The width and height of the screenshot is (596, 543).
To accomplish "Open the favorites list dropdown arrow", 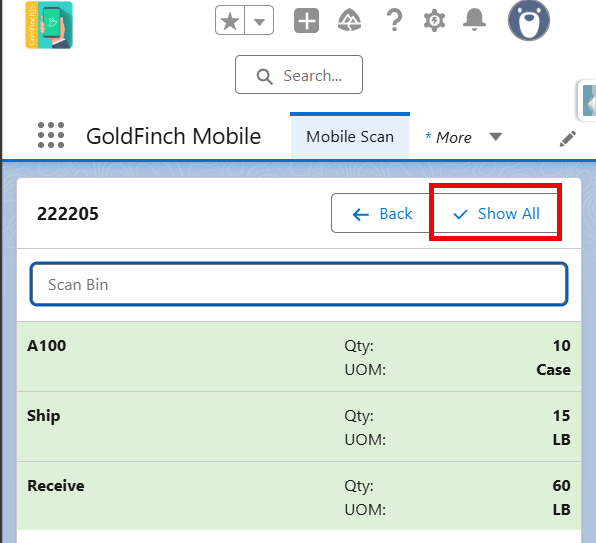I will tap(259, 21).
